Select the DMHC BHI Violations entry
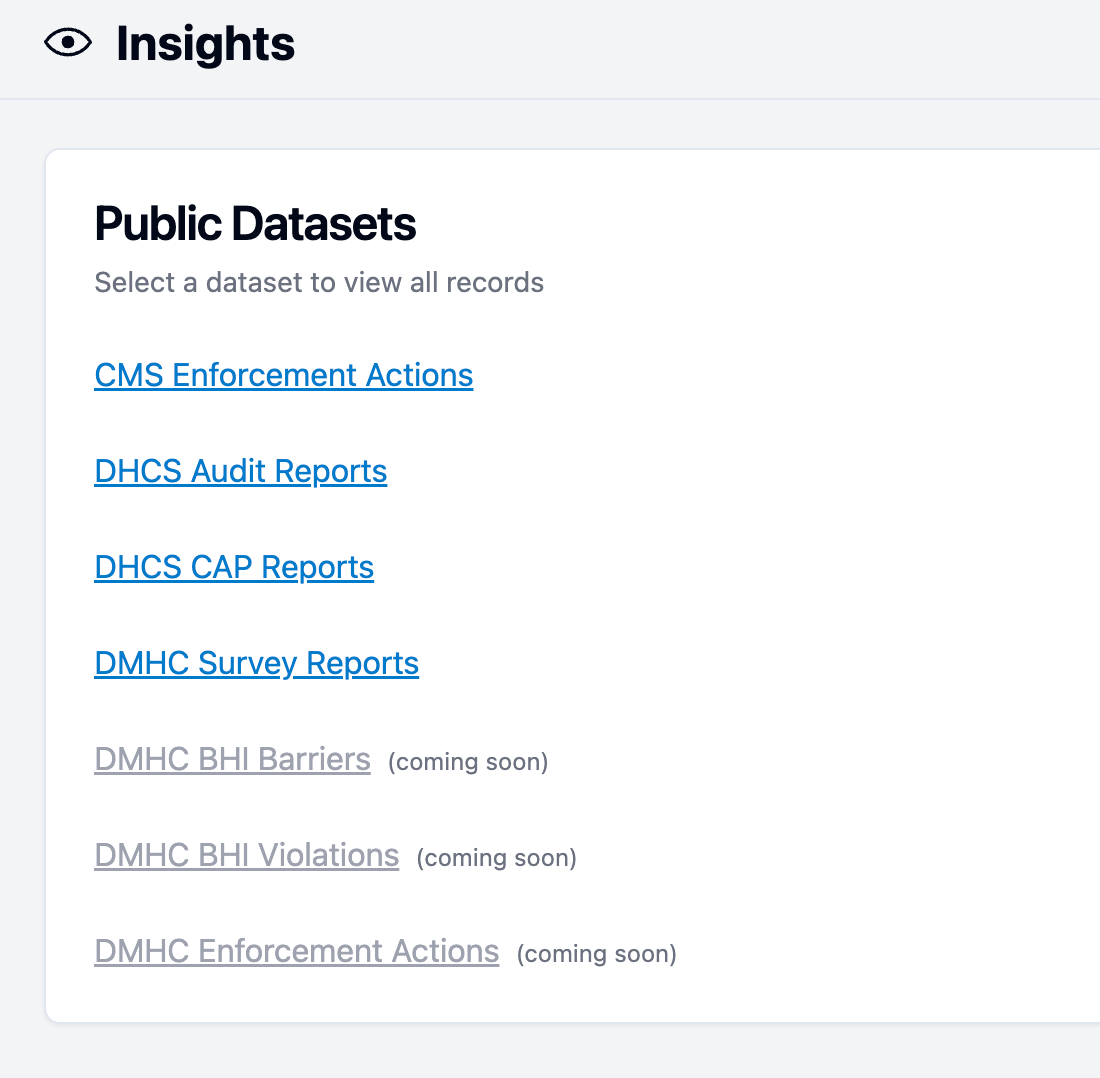Image resolution: width=1100 pixels, height=1078 pixels. [x=246, y=855]
